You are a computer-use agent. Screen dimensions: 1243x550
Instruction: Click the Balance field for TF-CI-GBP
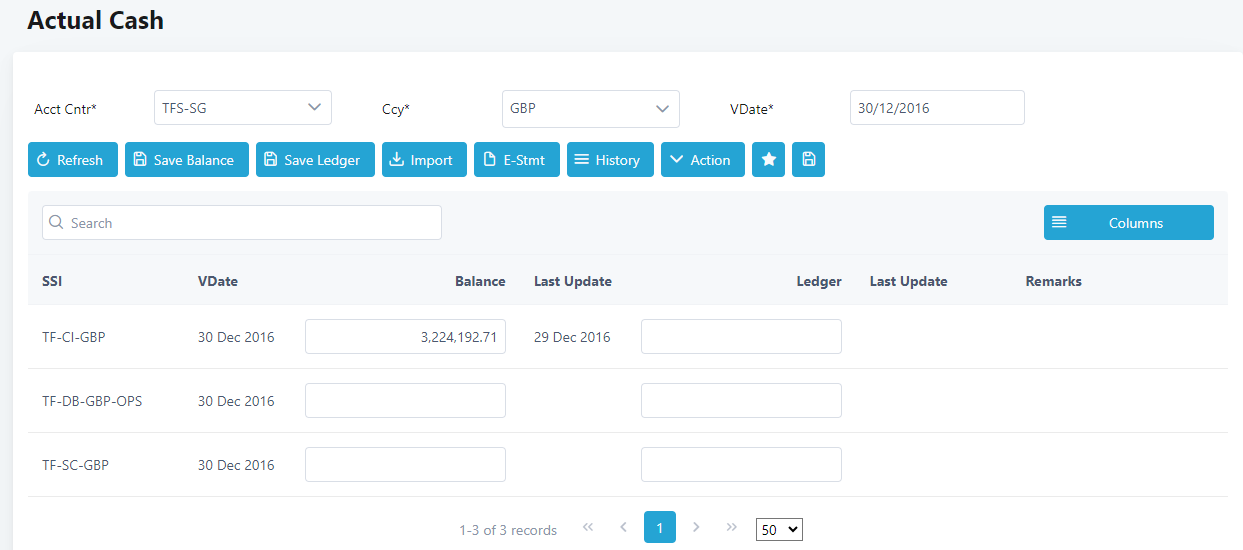405,337
